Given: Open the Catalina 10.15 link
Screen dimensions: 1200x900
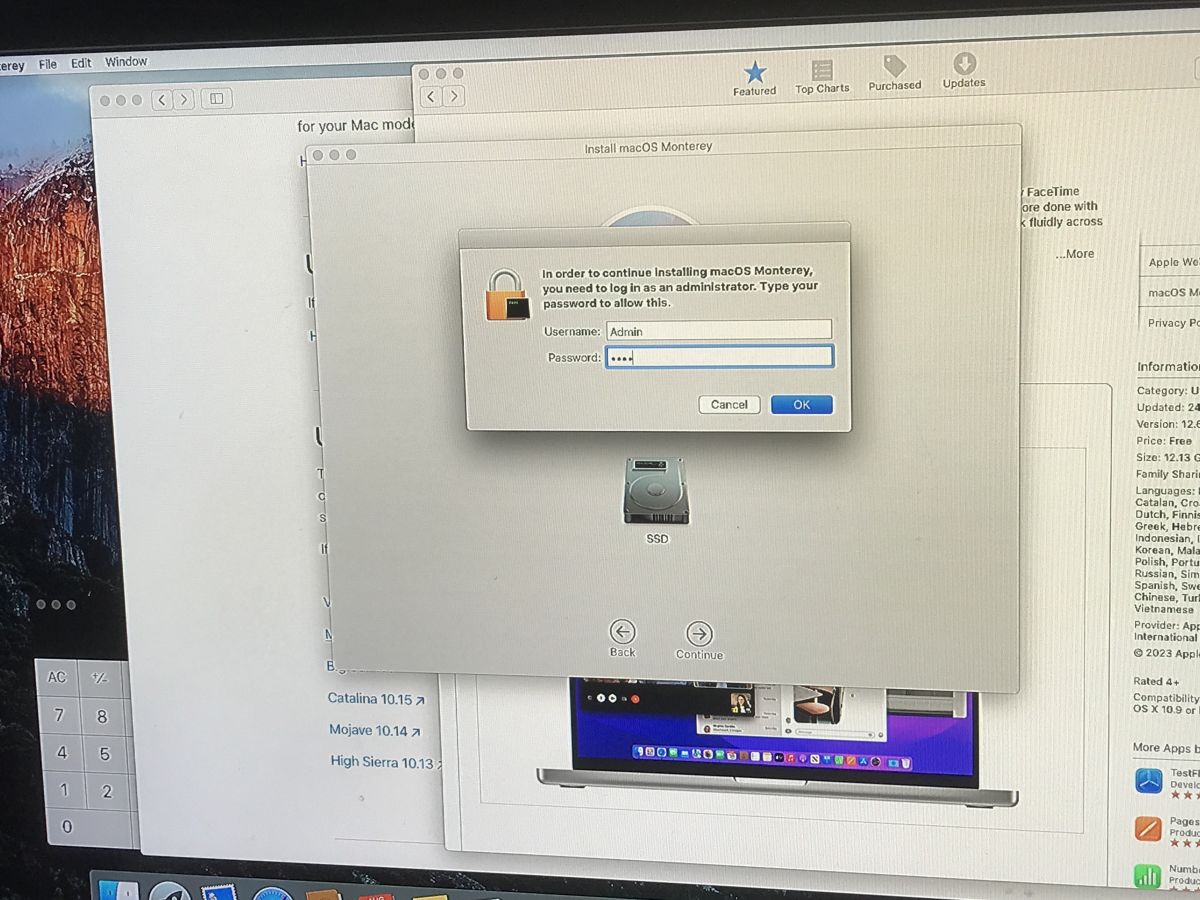Looking at the screenshot, I should coord(376,699).
